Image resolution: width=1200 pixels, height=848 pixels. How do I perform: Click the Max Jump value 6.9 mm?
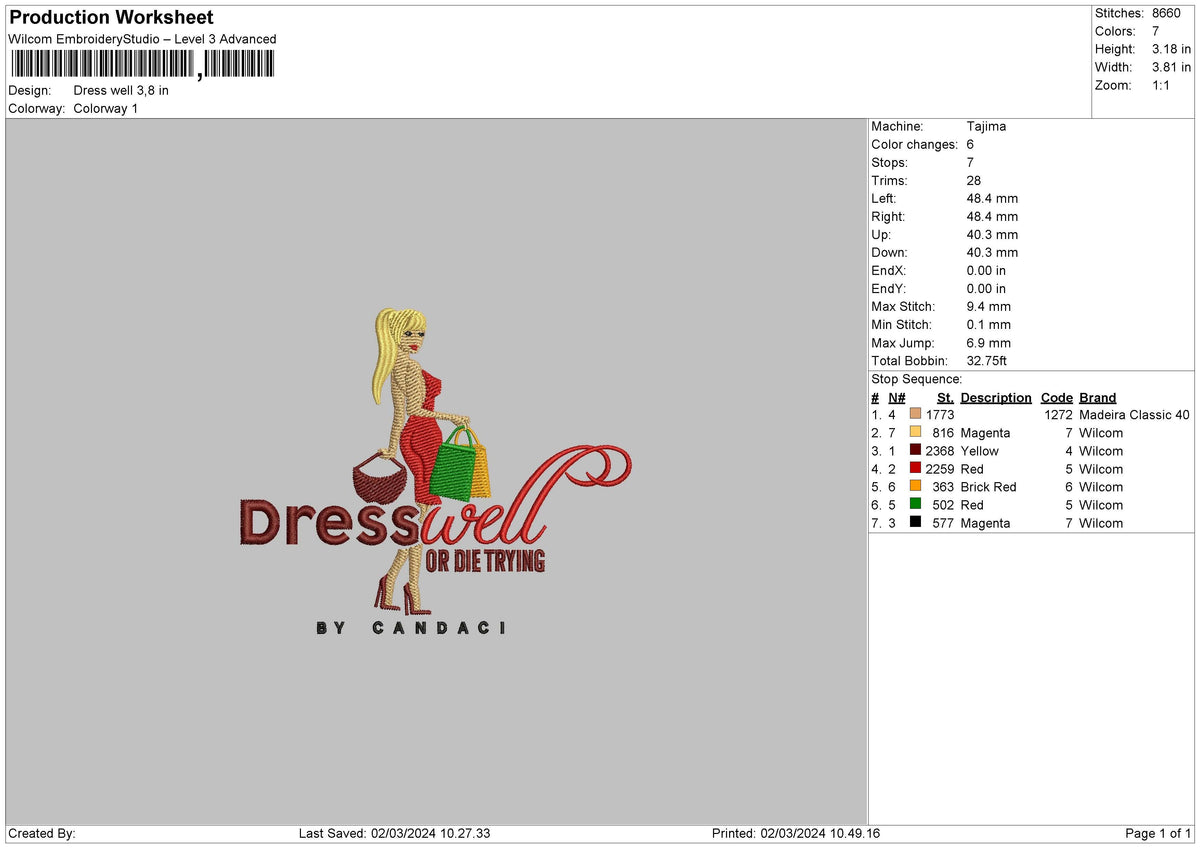click(989, 342)
